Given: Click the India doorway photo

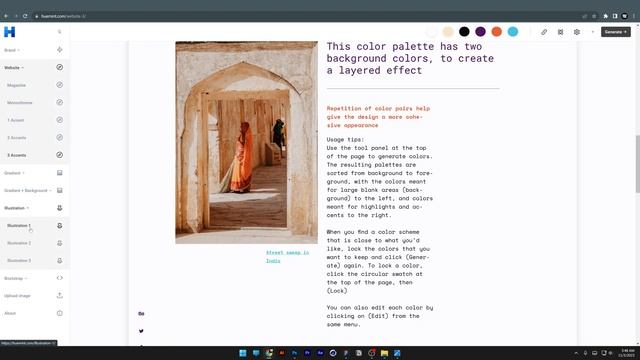Looking at the screenshot, I should click(247, 142).
